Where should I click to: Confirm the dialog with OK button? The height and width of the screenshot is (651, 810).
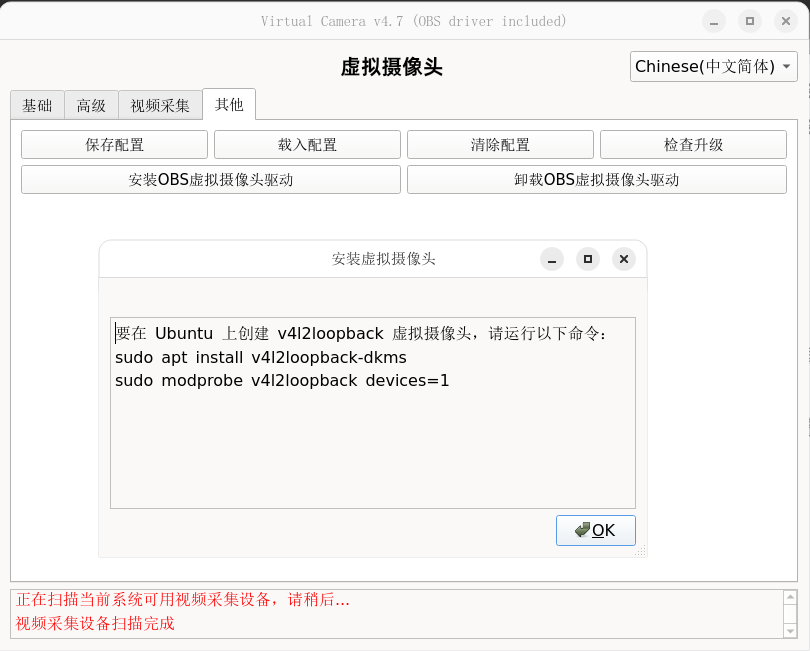(x=596, y=530)
